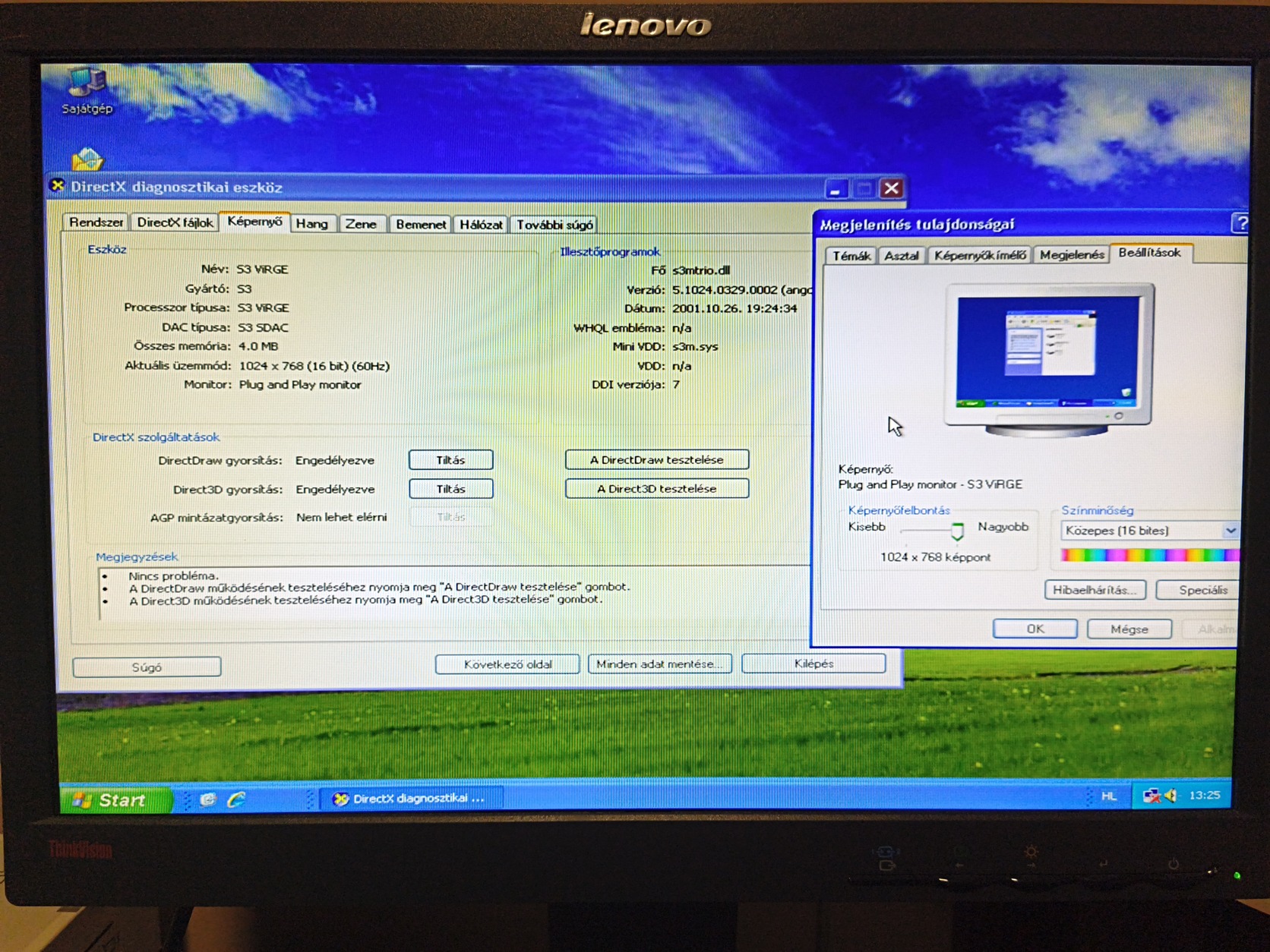Click the "1024 x 768 képpont" resolution label
Screen dimensions: 1270x952
click(935, 557)
